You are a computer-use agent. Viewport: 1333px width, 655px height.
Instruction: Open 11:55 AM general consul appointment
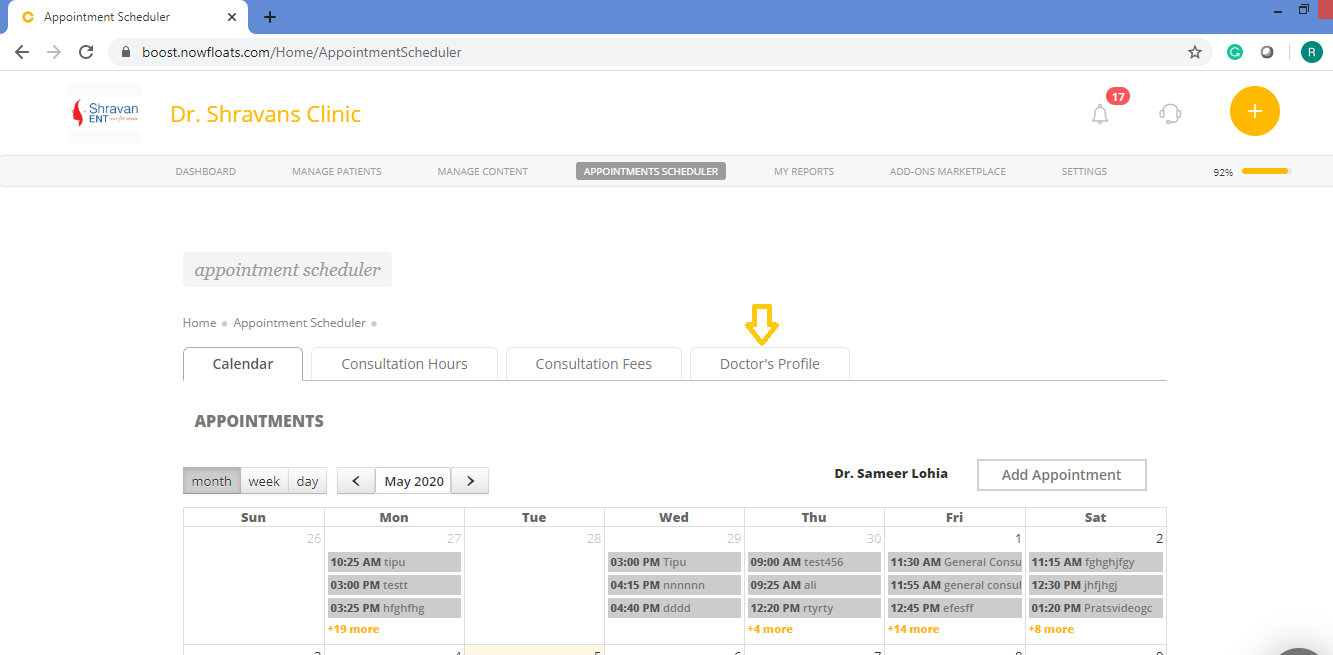click(x=955, y=585)
